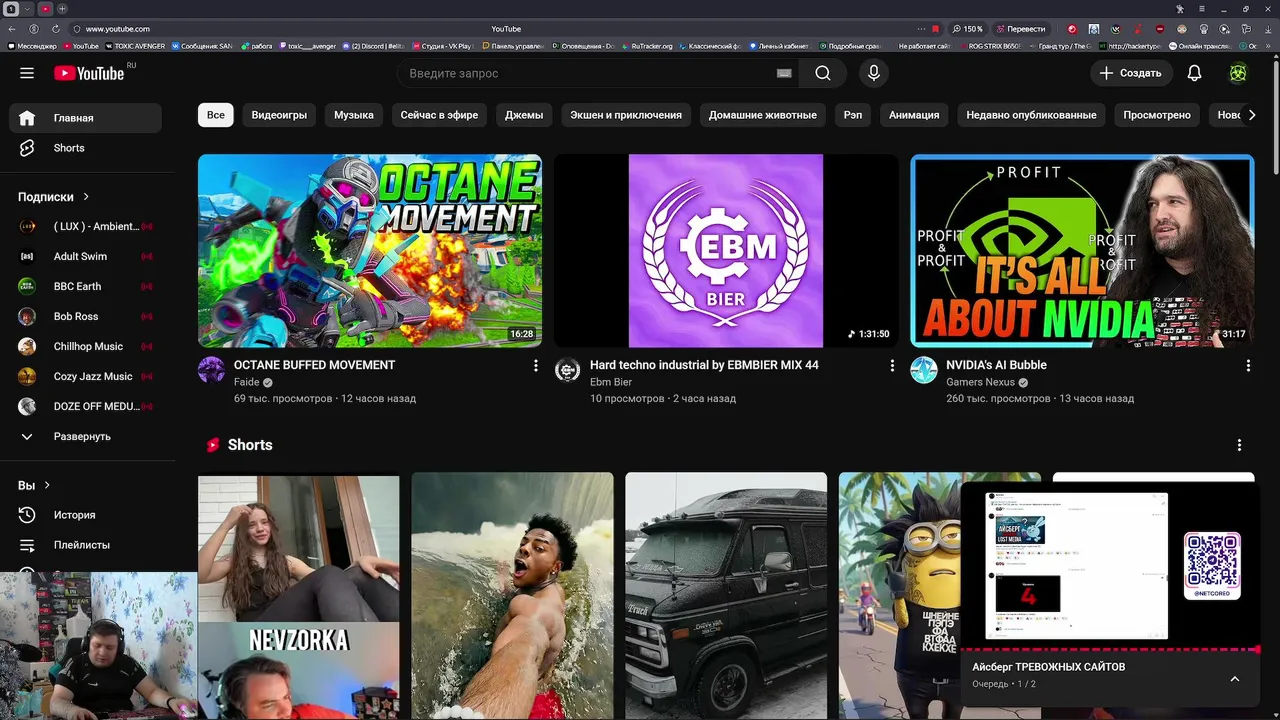
Task: Open История in the sidebar
Action: 86,515
